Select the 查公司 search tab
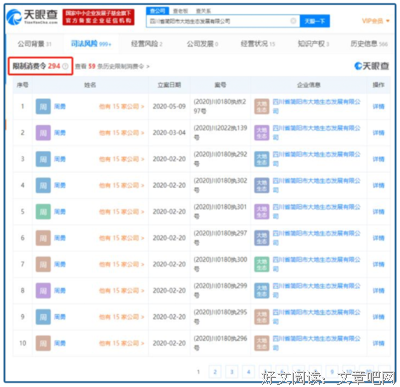This screenshot has width=400, height=387. tap(157, 11)
